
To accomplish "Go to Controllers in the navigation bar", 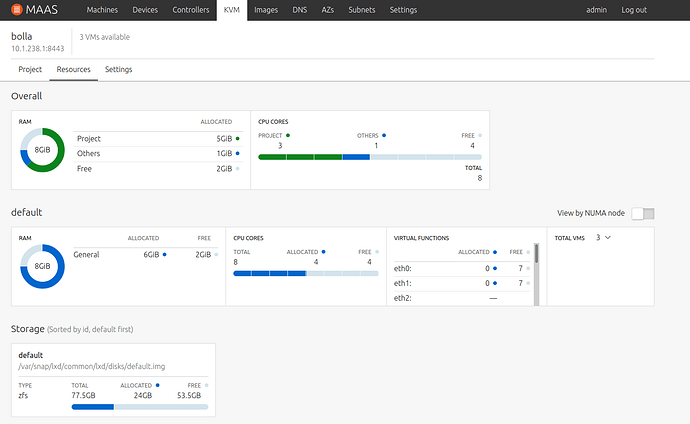I will pyautogui.click(x=191, y=10).
